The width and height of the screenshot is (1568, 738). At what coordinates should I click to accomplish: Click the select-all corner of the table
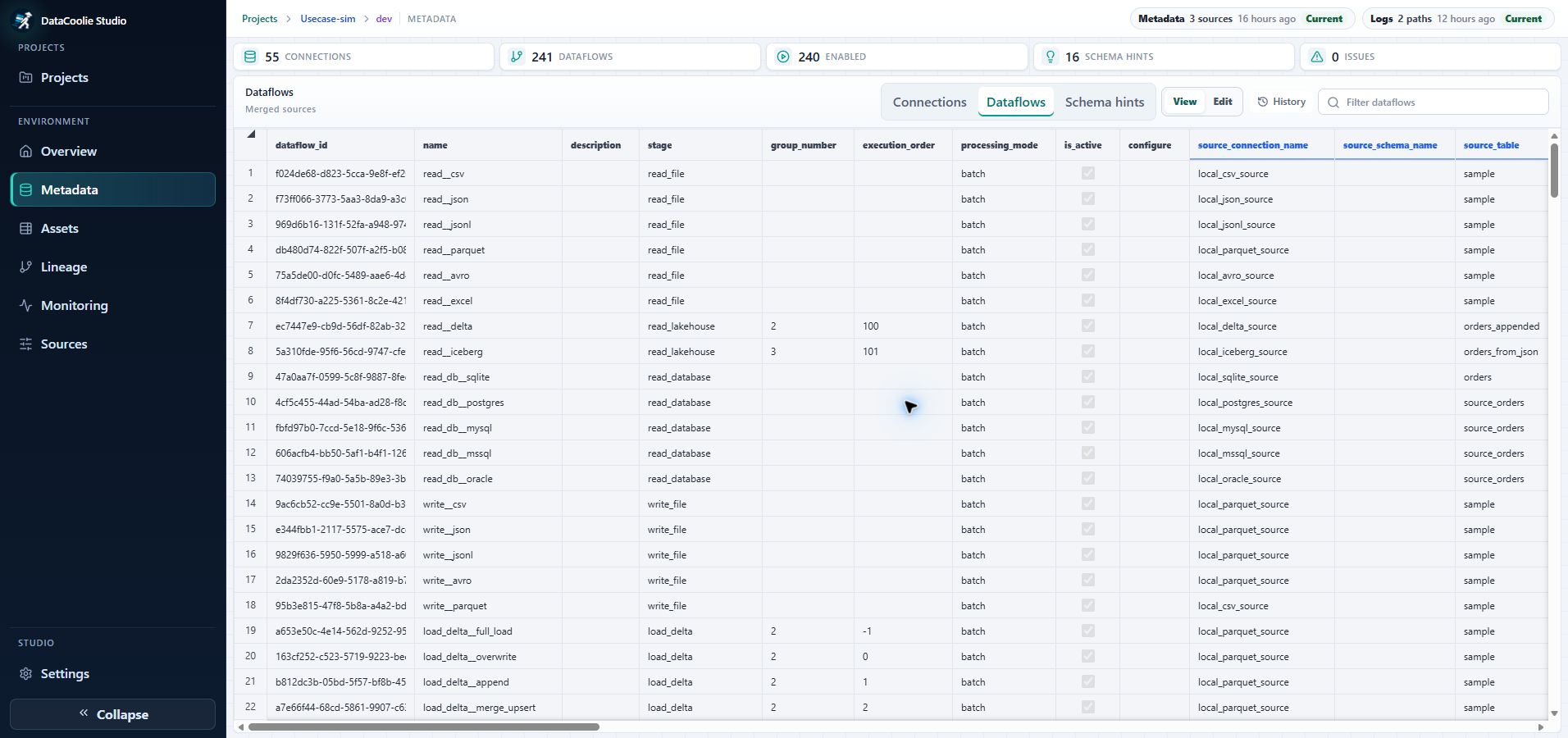(251, 145)
